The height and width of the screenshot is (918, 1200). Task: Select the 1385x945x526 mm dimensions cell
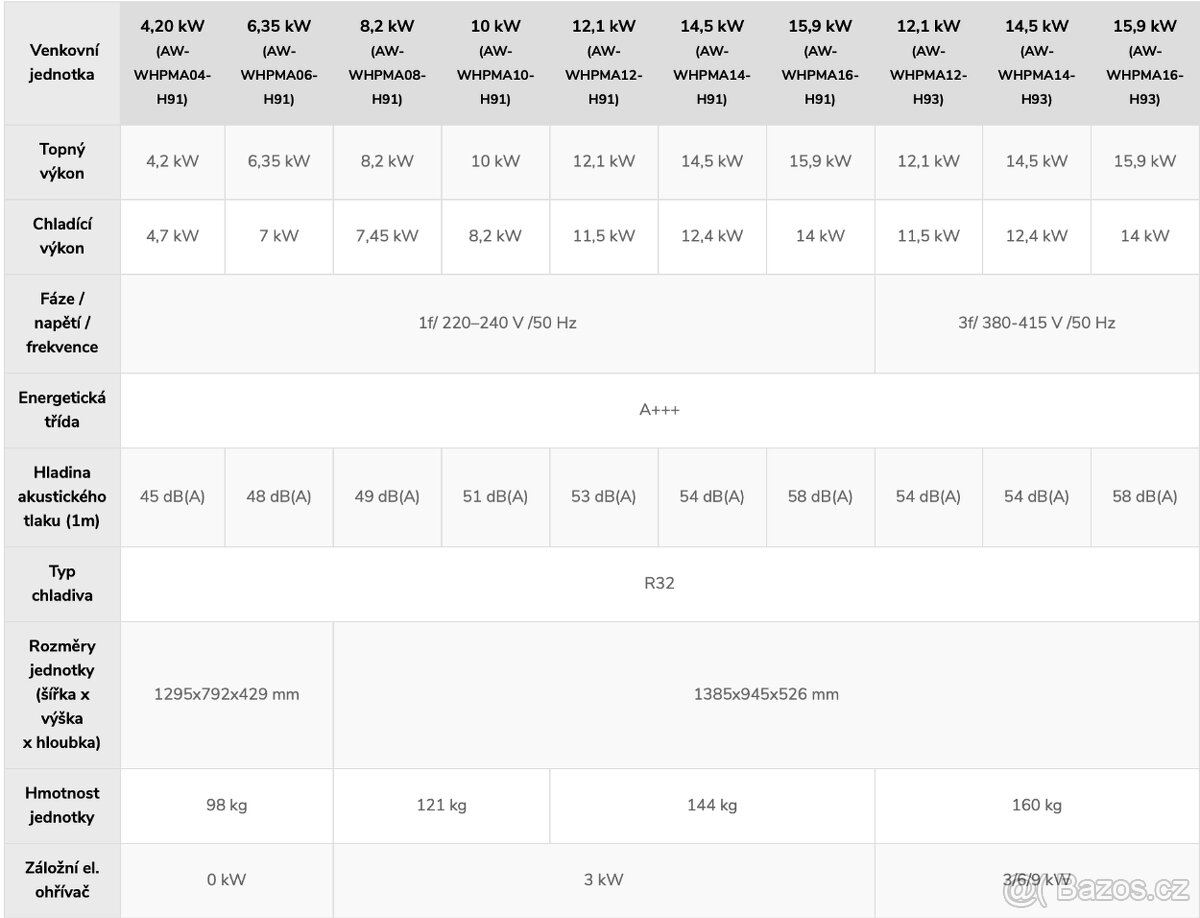pos(766,694)
